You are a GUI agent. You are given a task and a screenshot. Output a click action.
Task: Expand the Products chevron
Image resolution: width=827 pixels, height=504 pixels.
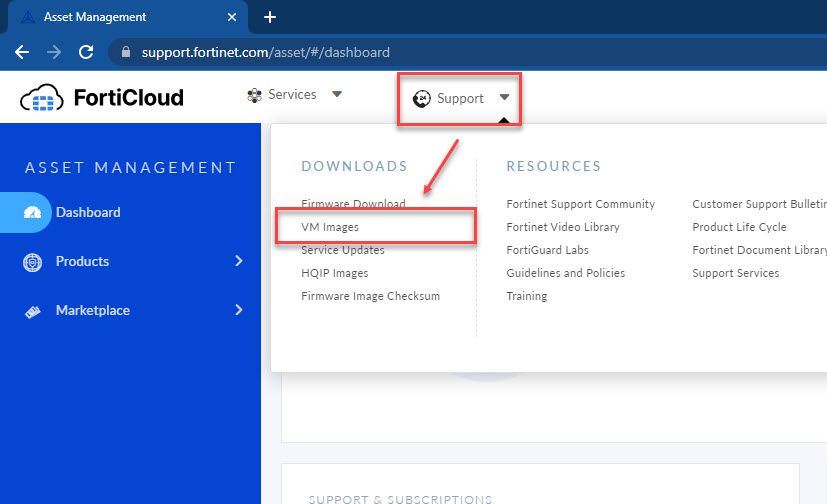[239, 260]
